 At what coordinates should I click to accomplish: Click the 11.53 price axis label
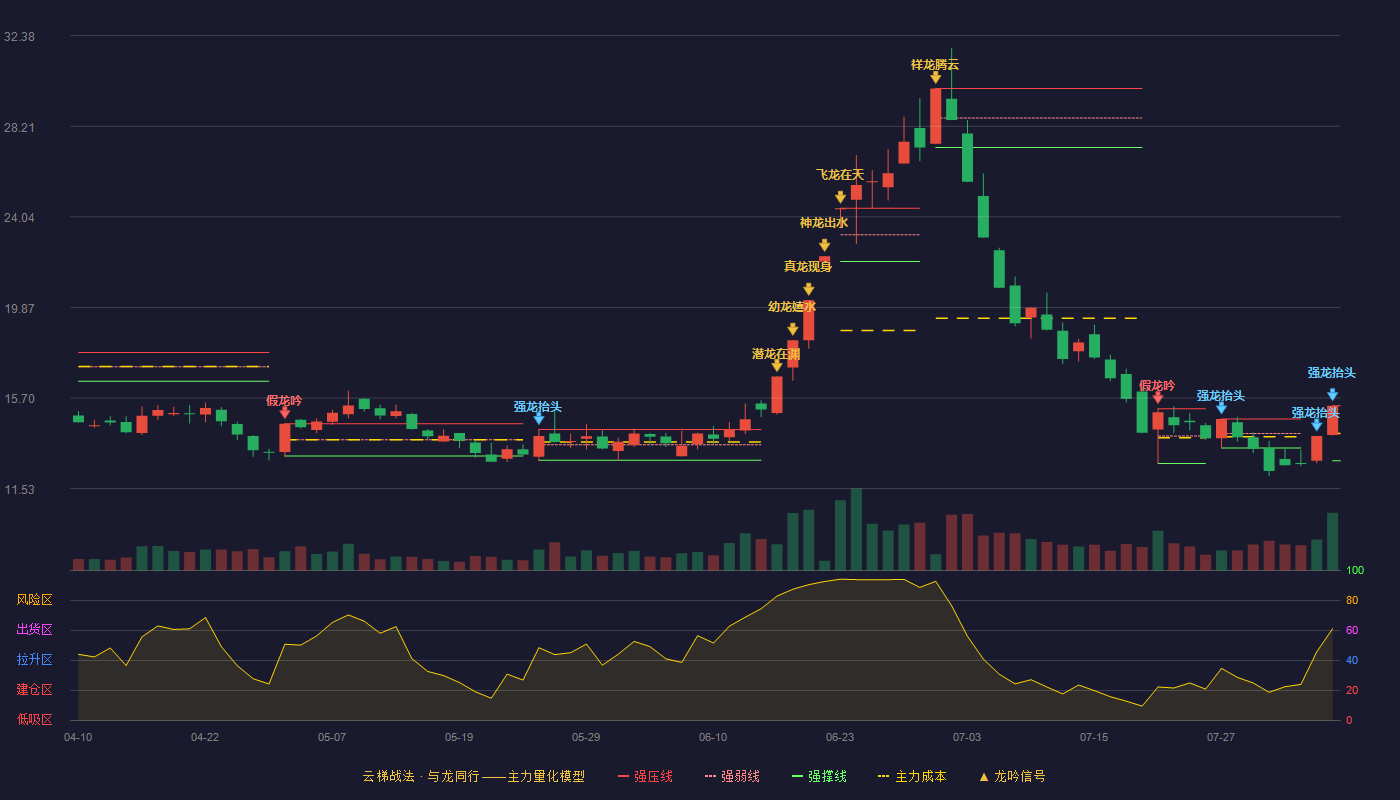19,490
